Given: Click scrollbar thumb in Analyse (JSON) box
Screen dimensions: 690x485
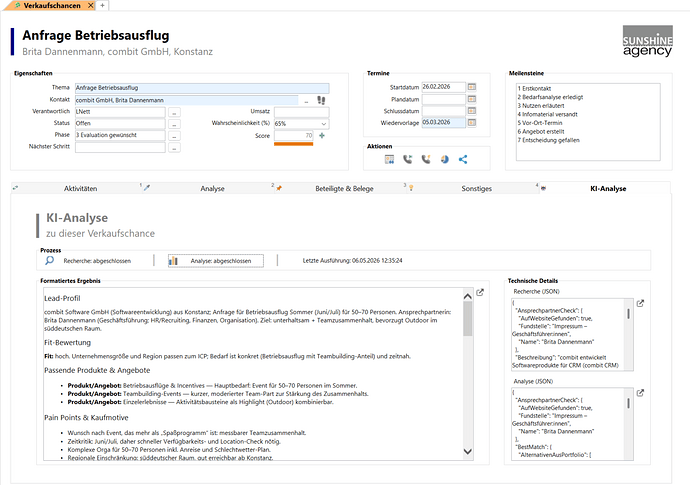Looking at the screenshot, I should click(x=628, y=403).
